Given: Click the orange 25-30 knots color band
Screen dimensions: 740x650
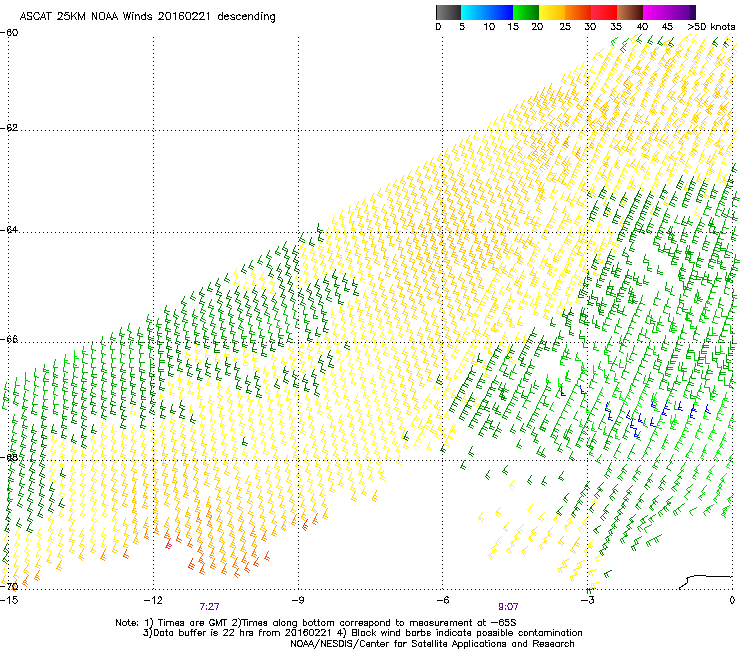Looking at the screenshot, I should point(578,12).
